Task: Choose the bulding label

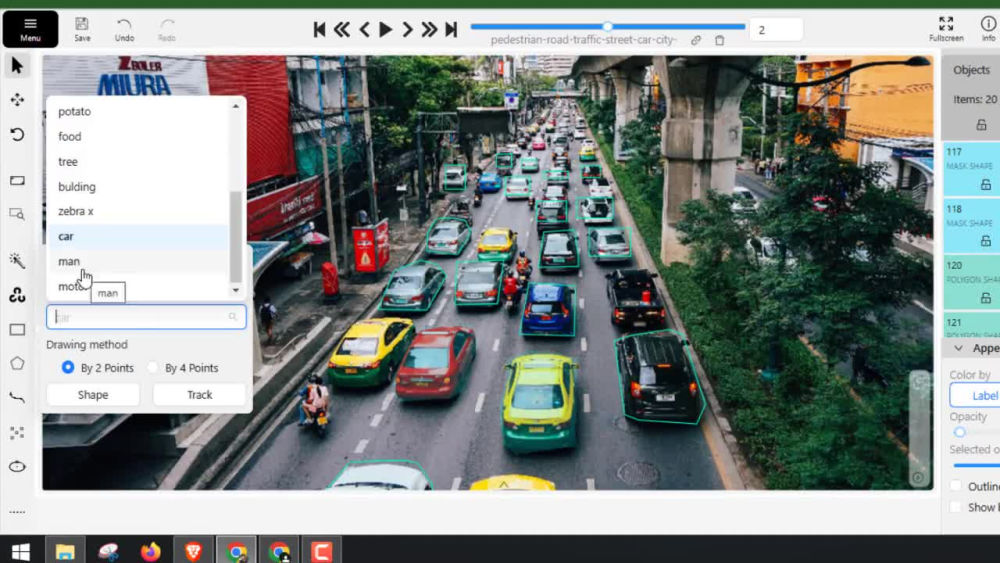Action: pos(138,187)
